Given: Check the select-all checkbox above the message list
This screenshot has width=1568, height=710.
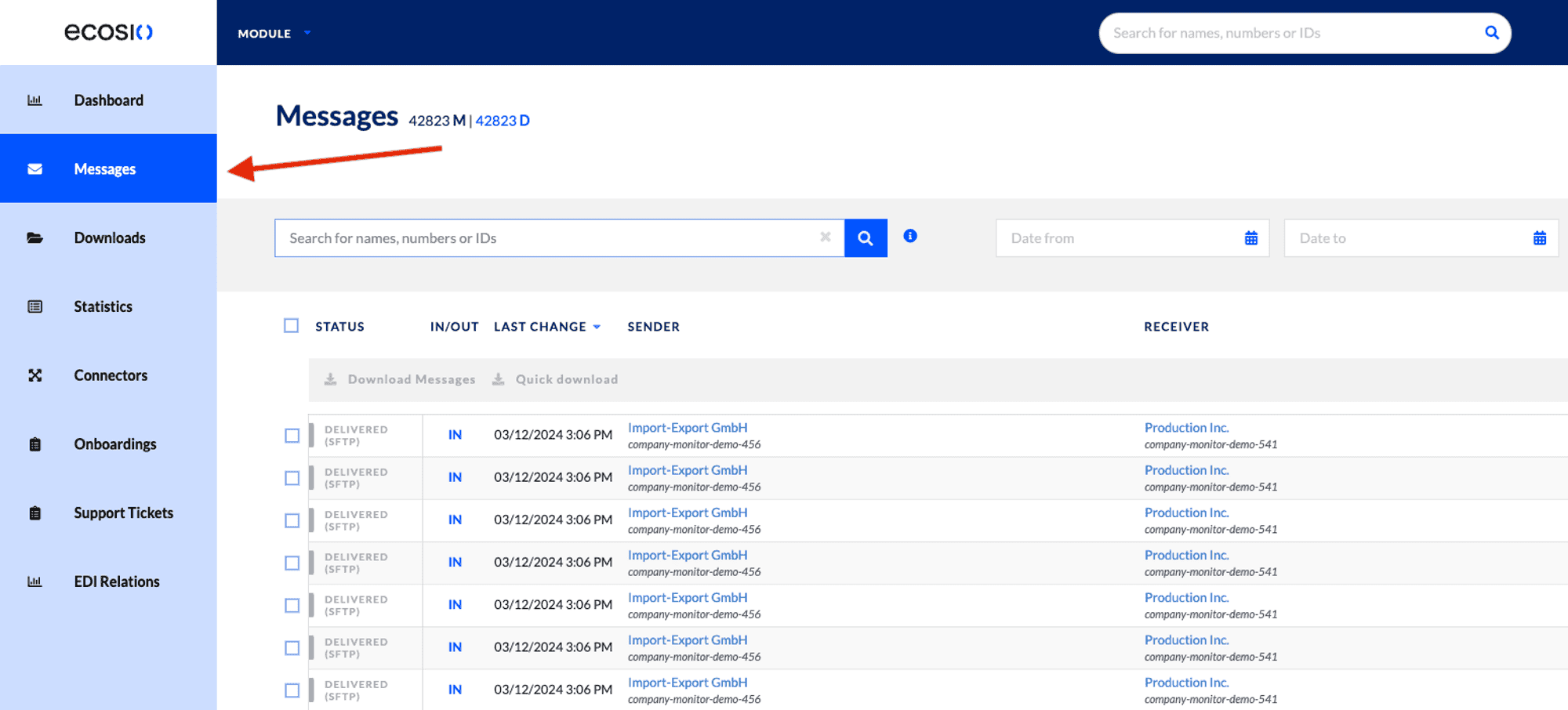Looking at the screenshot, I should (291, 325).
